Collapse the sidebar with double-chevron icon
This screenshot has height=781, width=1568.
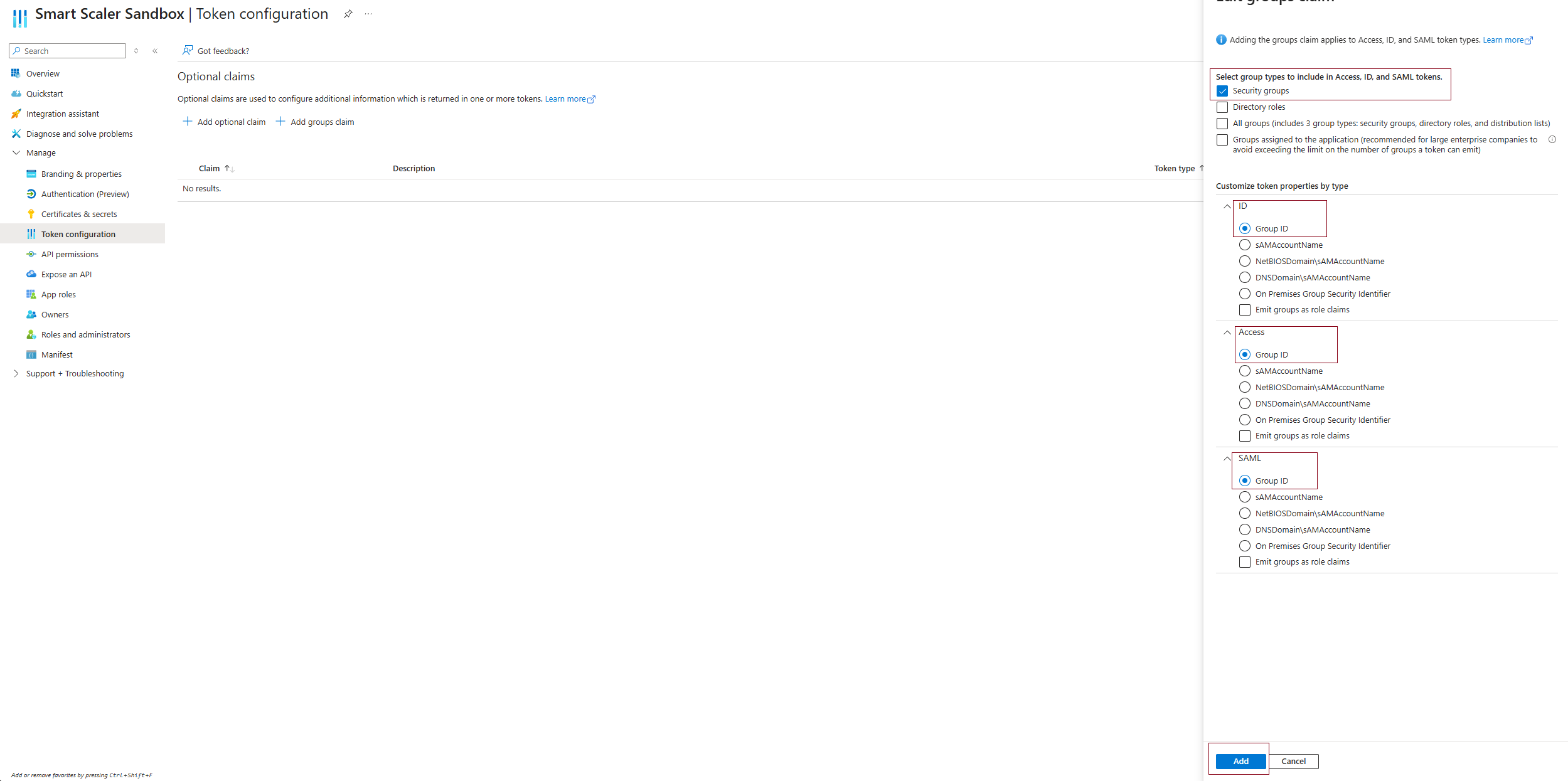155,51
